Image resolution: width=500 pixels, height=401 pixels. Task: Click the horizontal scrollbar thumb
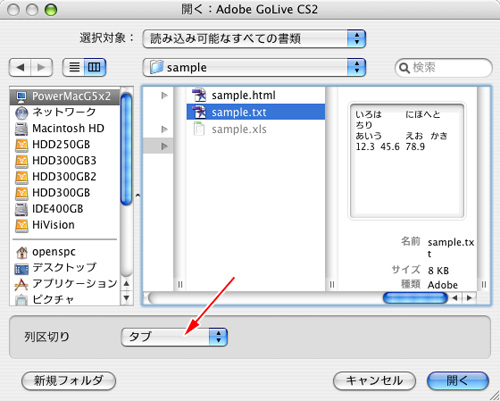(415, 298)
